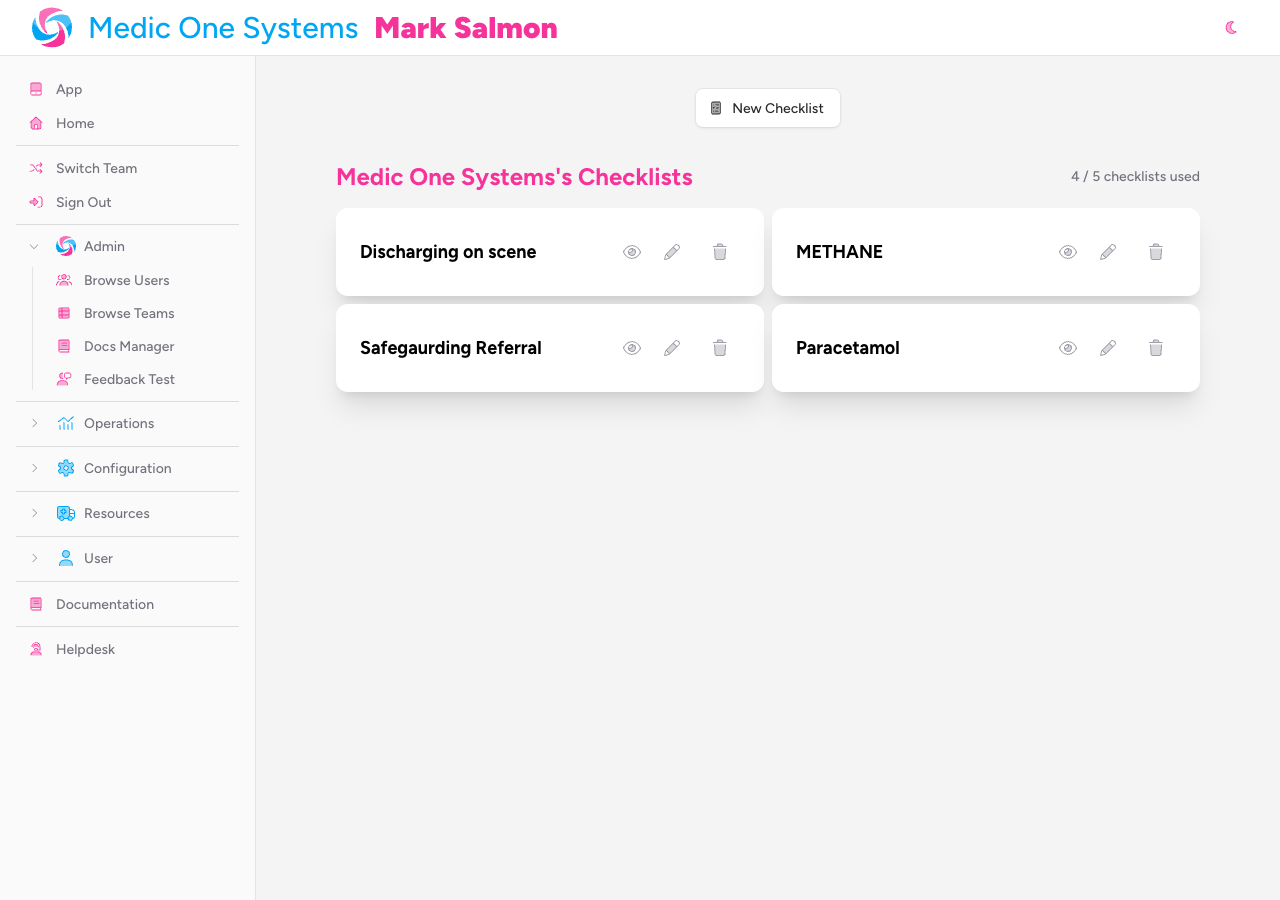Preview the METHANE checklist with the eye icon
The image size is (1280, 900).
click(1067, 252)
